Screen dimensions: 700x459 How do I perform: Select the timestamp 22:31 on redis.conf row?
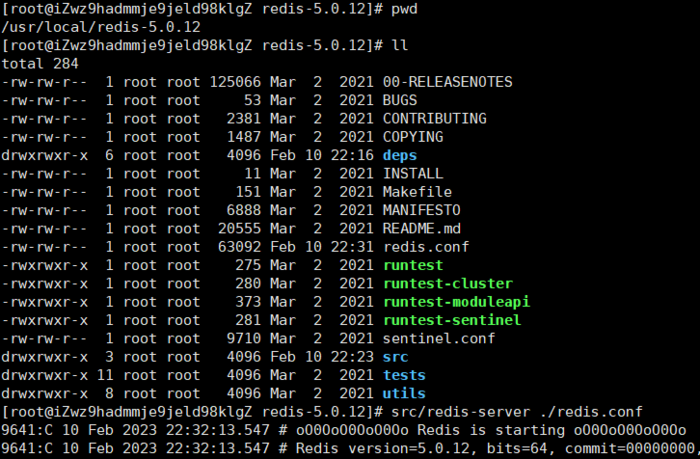coord(352,247)
